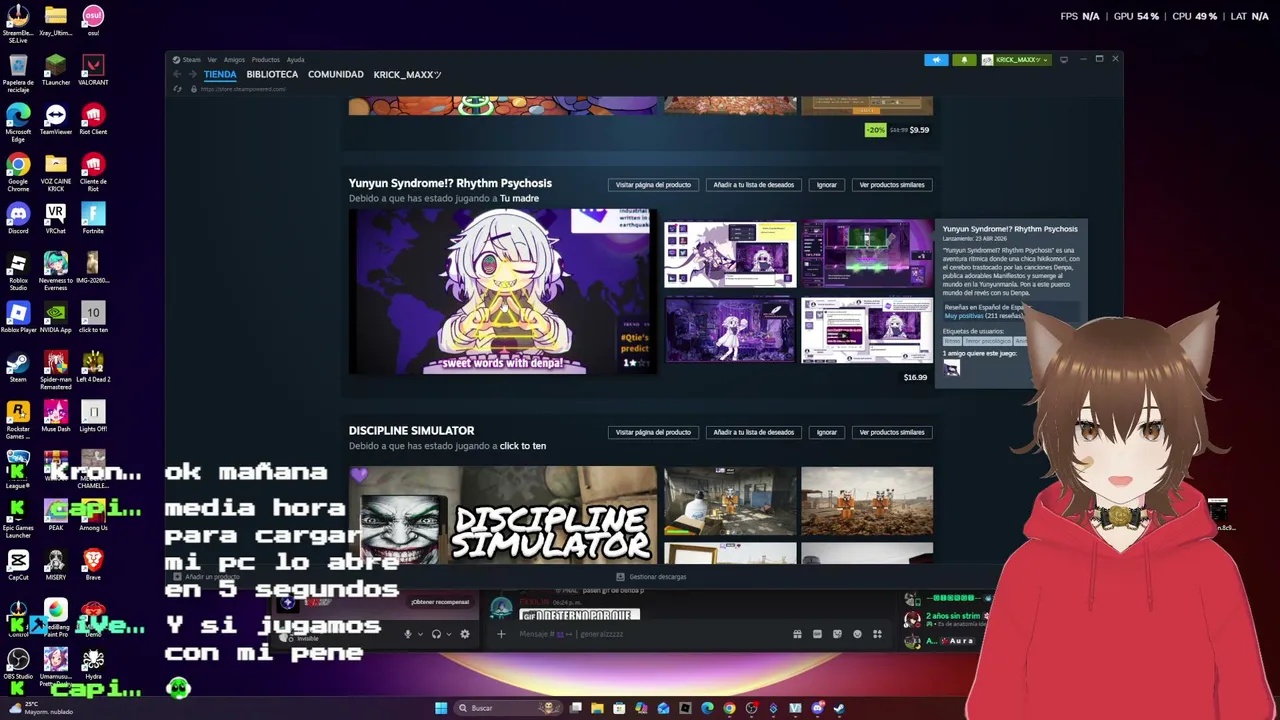
Task: Open the green Steam notifications bell
Action: click(x=964, y=60)
